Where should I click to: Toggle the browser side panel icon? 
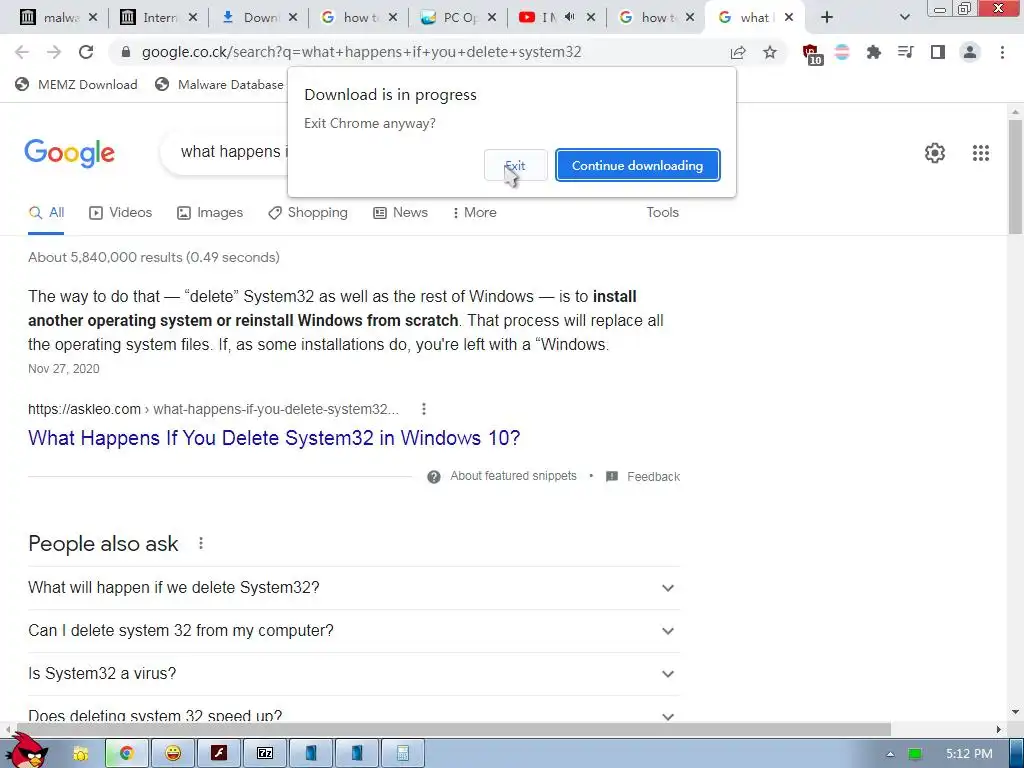(x=938, y=52)
